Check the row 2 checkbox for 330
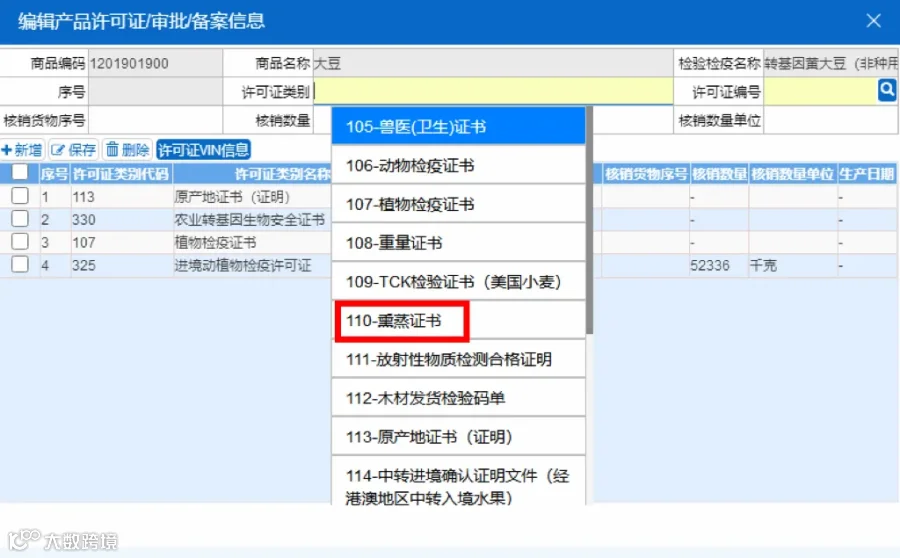The image size is (900, 558). click(x=20, y=219)
